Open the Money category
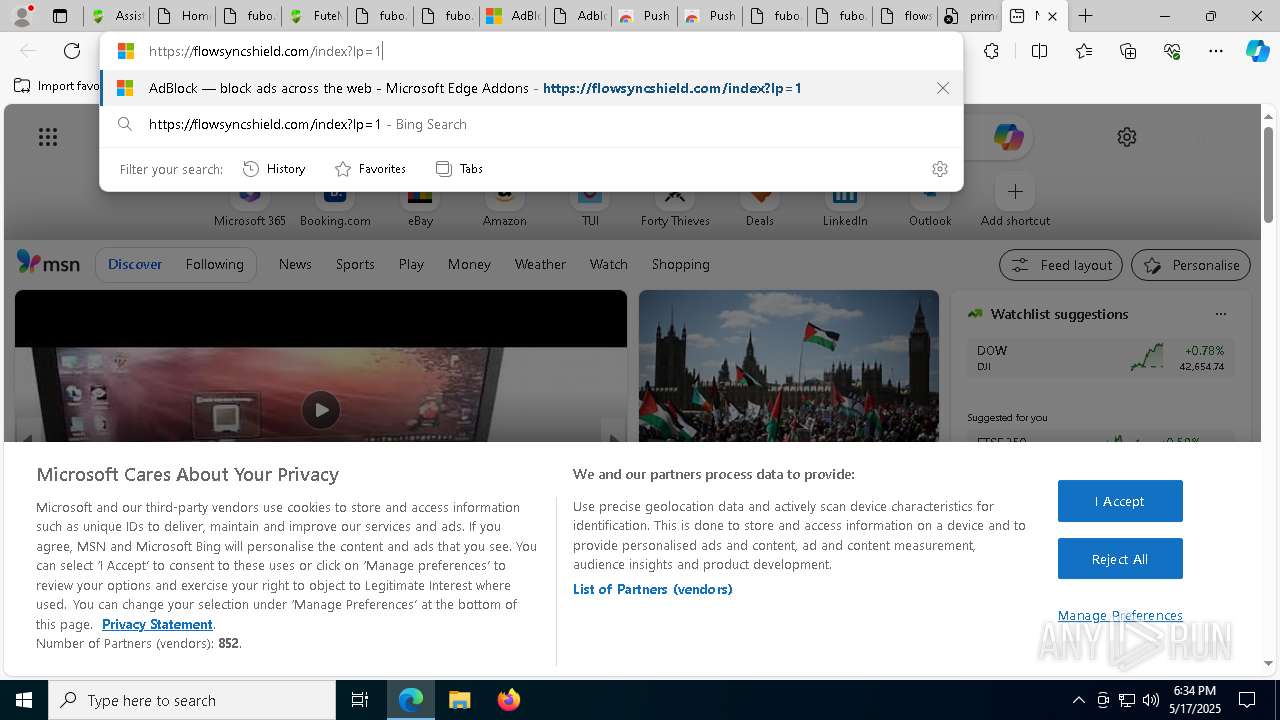The width and height of the screenshot is (1280, 720). (469, 264)
